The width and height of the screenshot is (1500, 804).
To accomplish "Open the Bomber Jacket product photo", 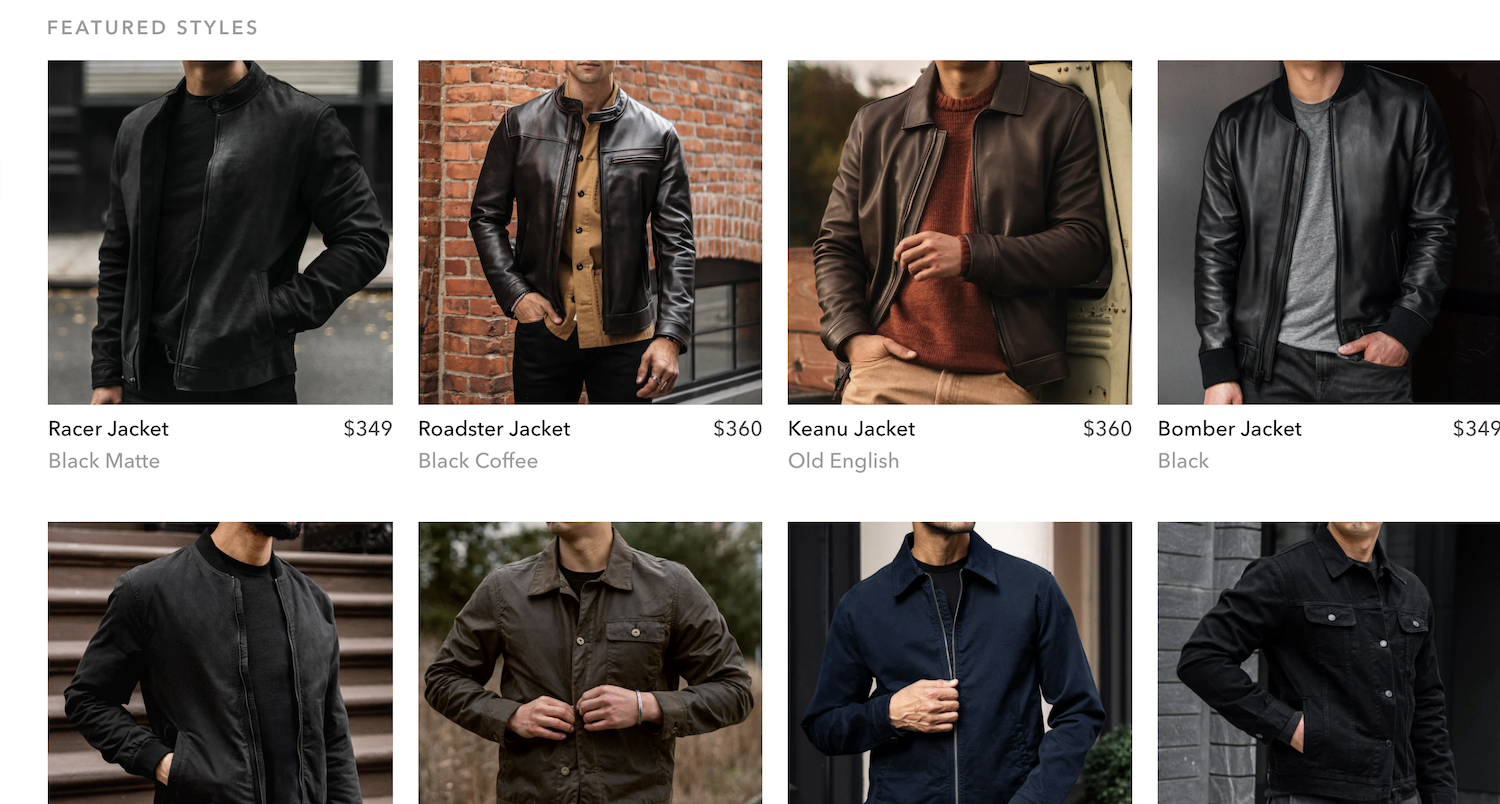I will (1329, 232).
